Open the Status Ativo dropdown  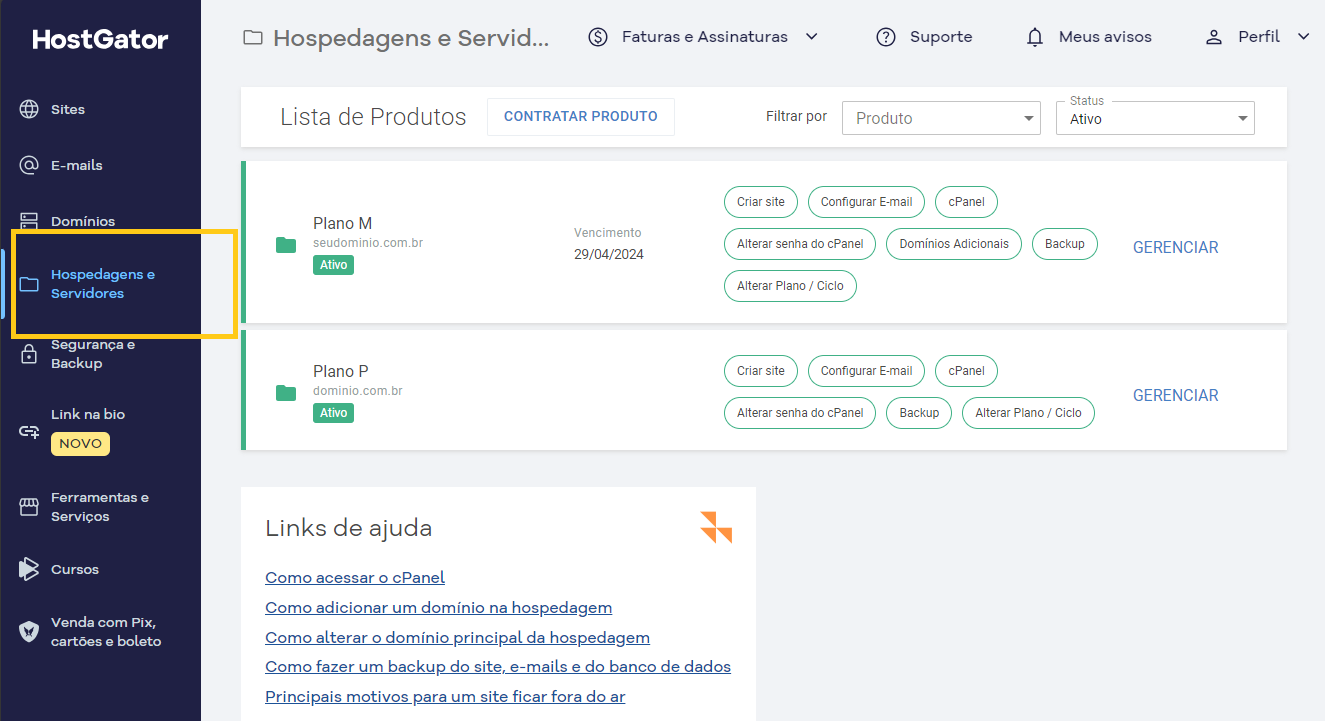[1155, 118]
